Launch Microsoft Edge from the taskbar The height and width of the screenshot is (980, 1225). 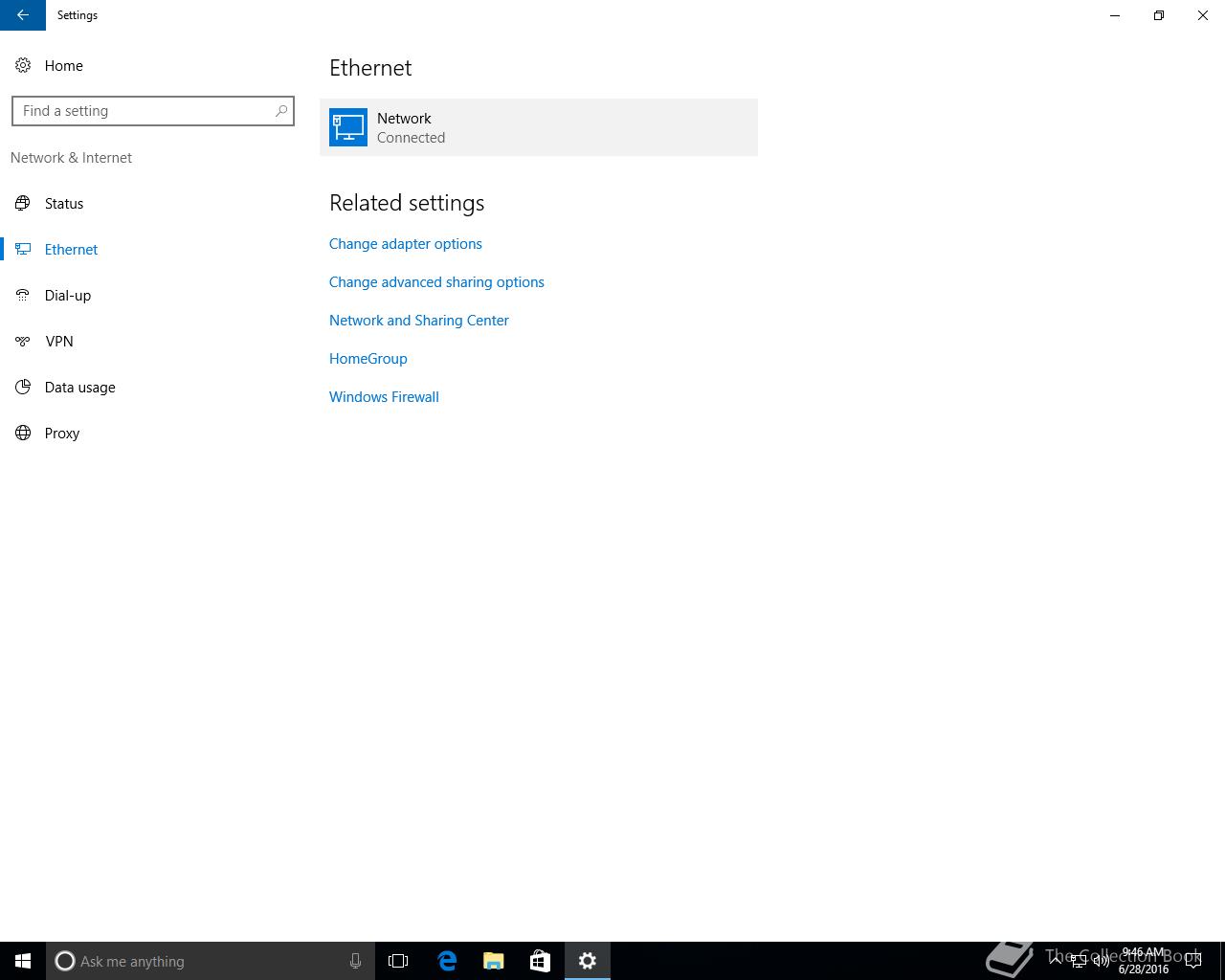447,961
